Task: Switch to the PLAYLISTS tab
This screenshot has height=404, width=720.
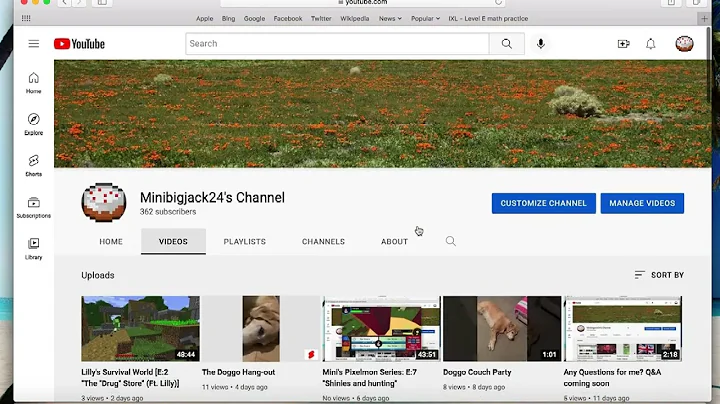Action: click(x=245, y=241)
